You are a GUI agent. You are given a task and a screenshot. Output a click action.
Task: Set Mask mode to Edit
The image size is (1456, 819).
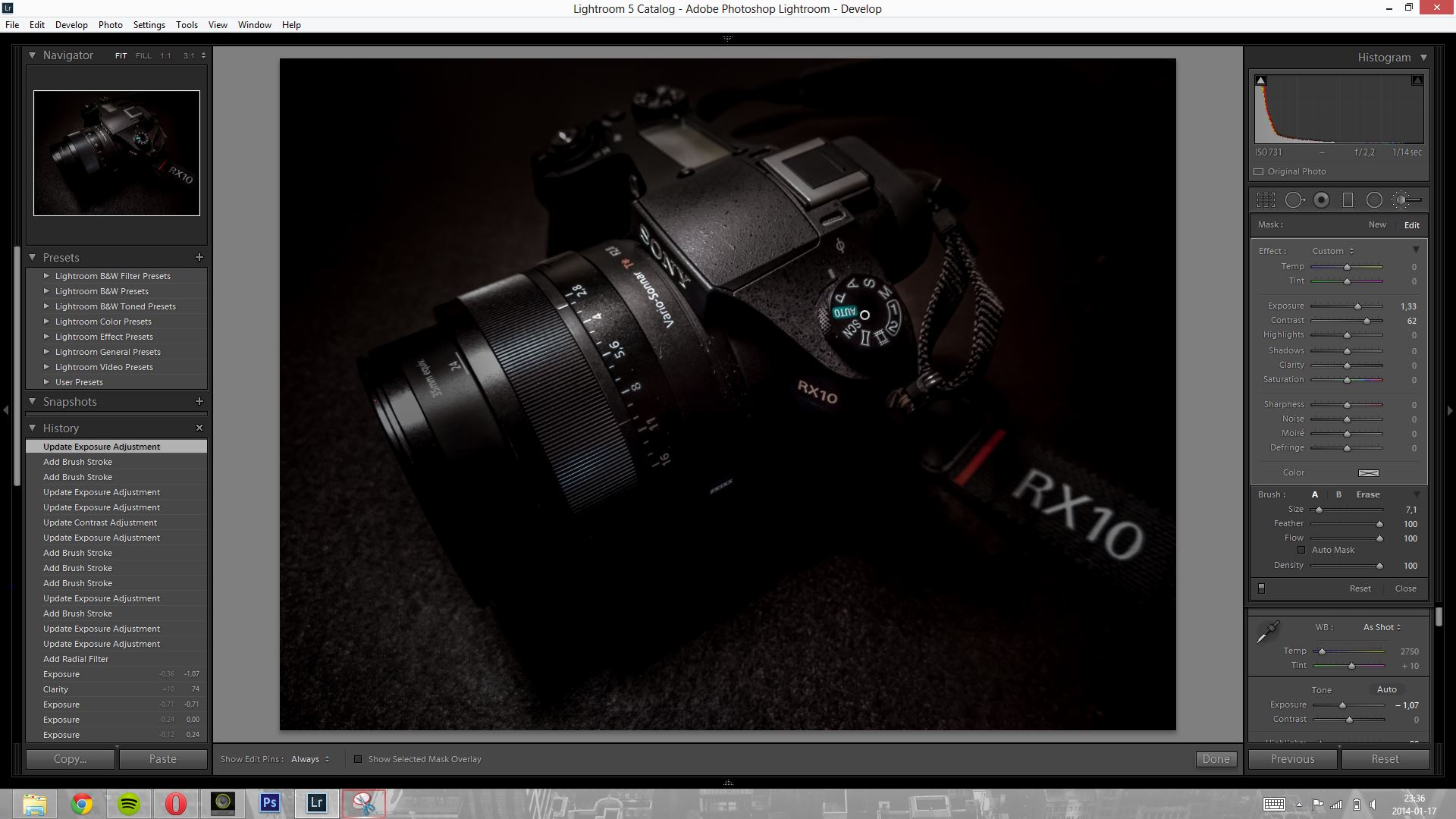(1411, 225)
